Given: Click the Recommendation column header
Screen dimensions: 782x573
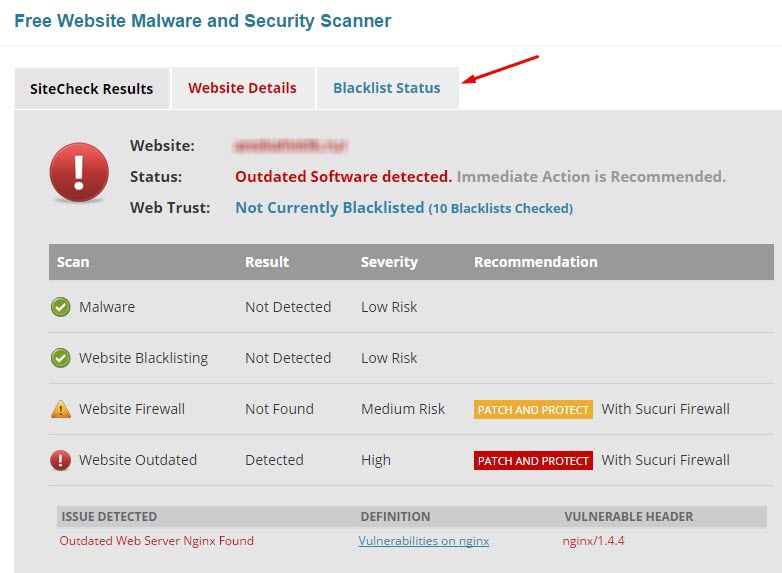Looking at the screenshot, I should (x=535, y=262).
